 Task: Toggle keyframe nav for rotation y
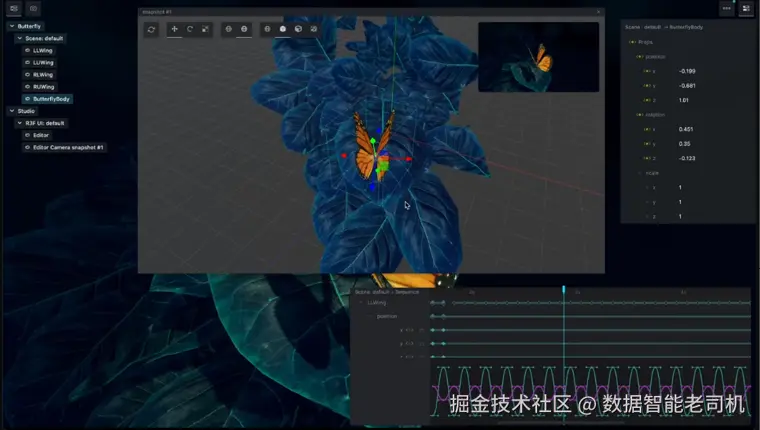click(x=647, y=144)
